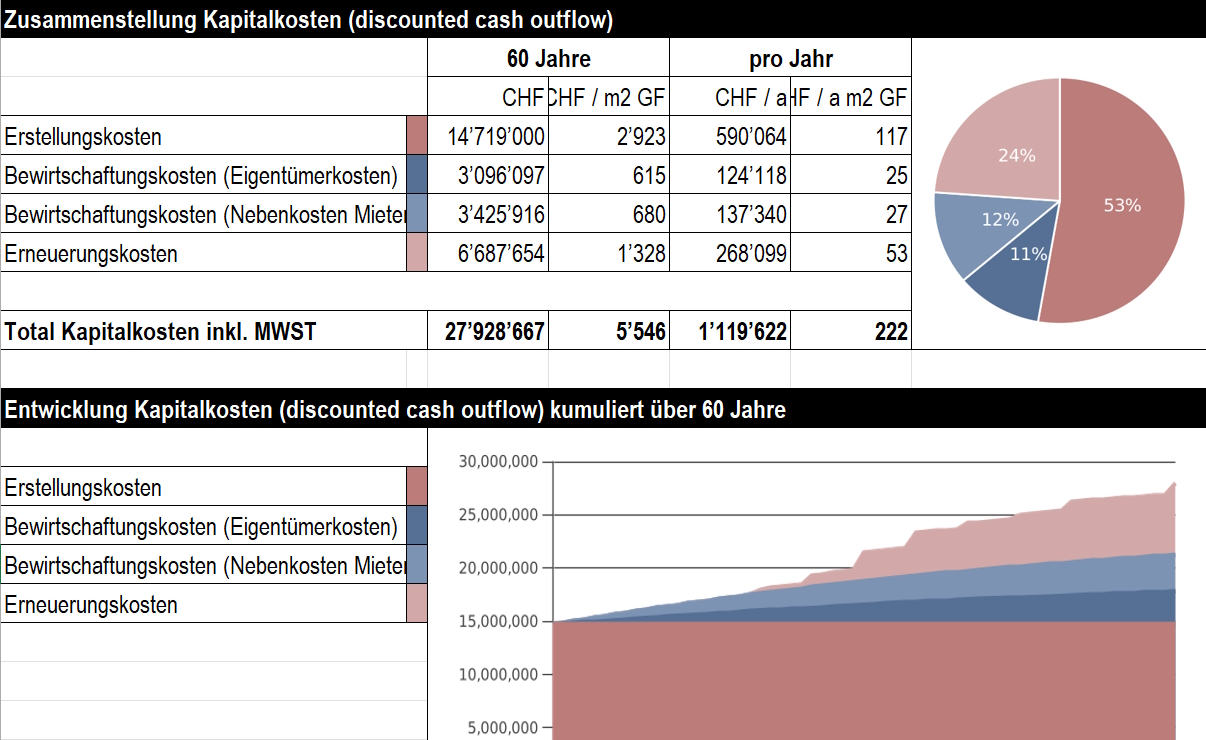Select 'Bewirtschaftungskosten (Eigentümerkosten)' in summary table
Image resolution: width=1206 pixels, height=740 pixels.
201,176
